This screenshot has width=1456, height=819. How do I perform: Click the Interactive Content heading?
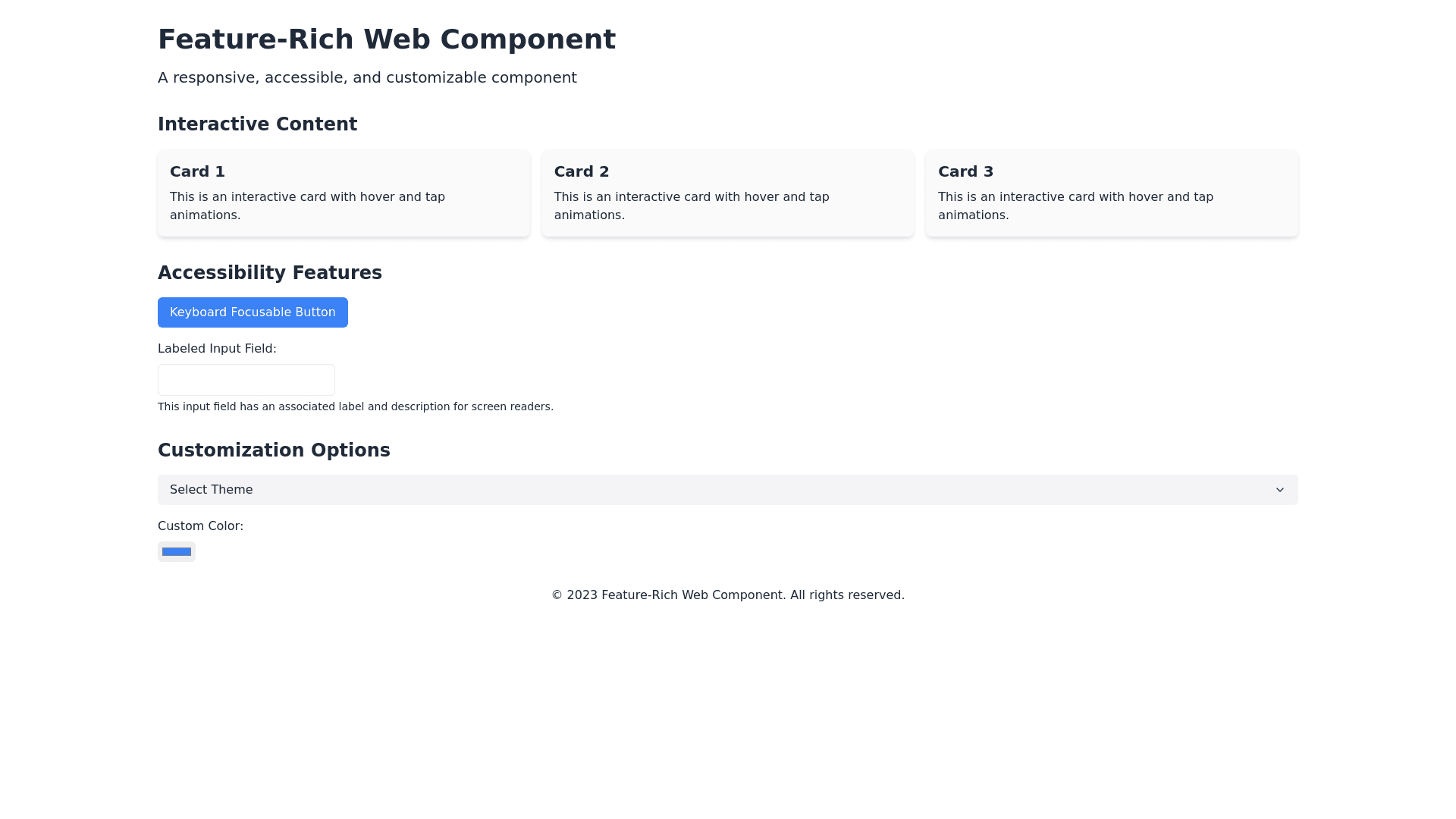[257, 124]
